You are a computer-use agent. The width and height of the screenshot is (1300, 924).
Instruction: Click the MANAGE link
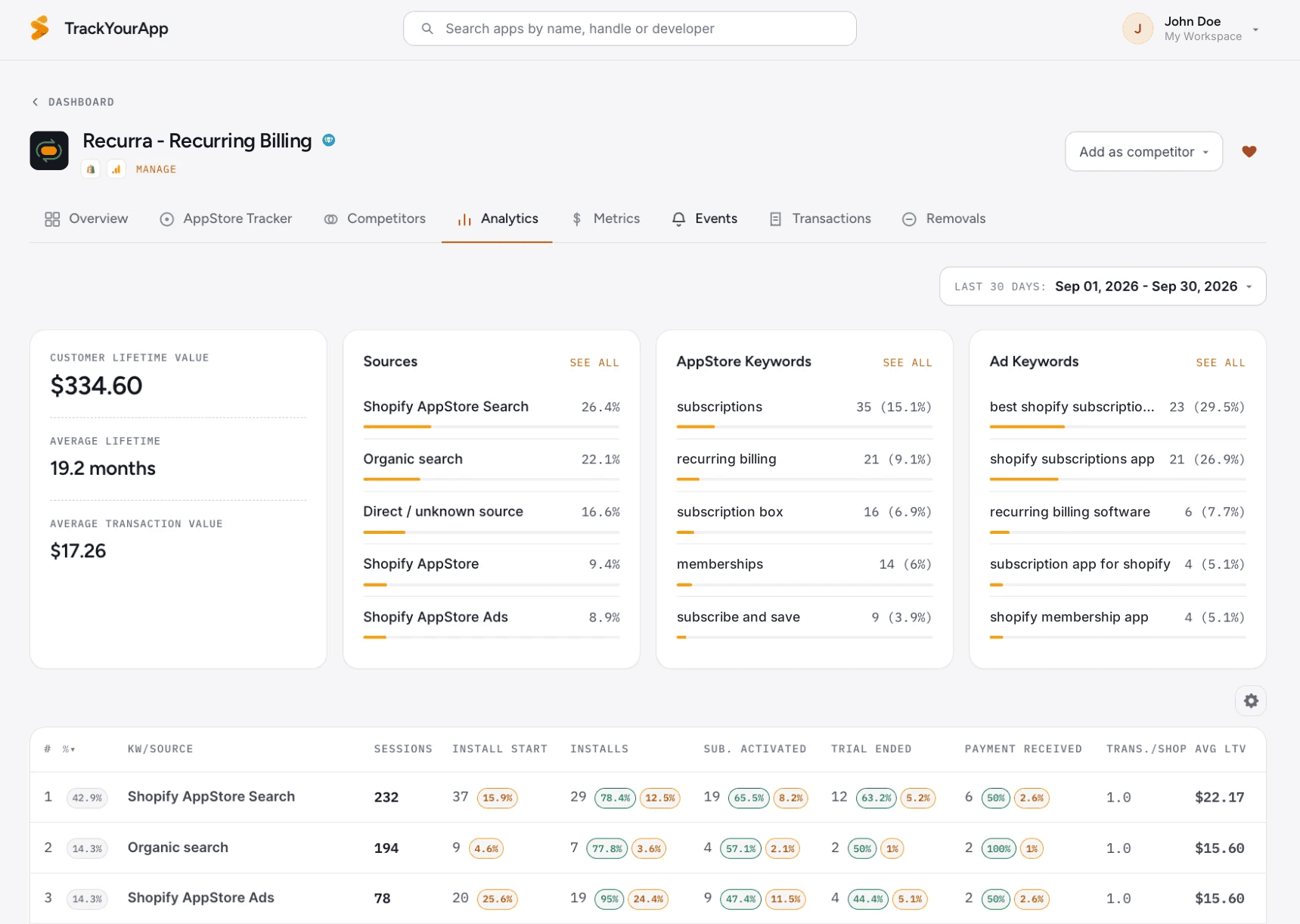(x=156, y=169)
